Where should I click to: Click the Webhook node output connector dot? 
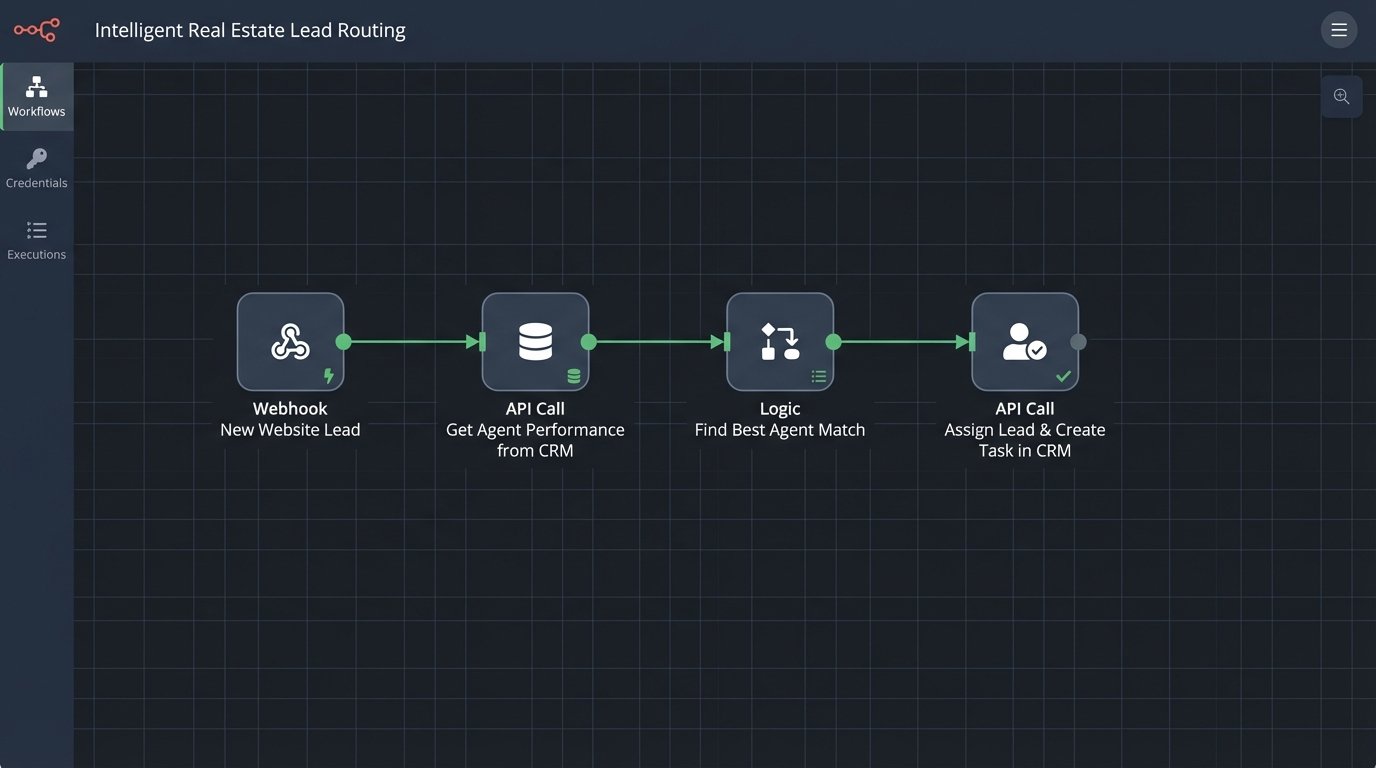[344, 342]
